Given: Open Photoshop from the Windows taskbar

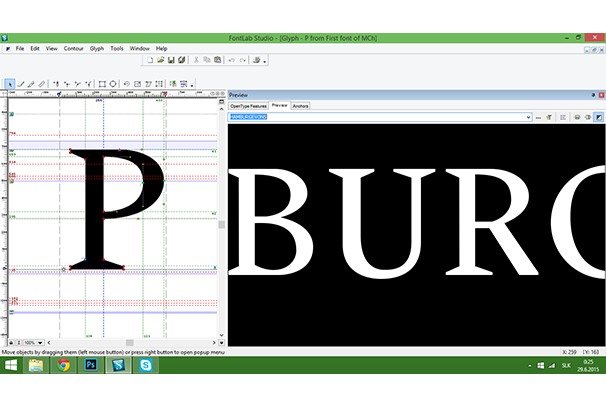Looking at the screenshot, I should pos(91,367).
